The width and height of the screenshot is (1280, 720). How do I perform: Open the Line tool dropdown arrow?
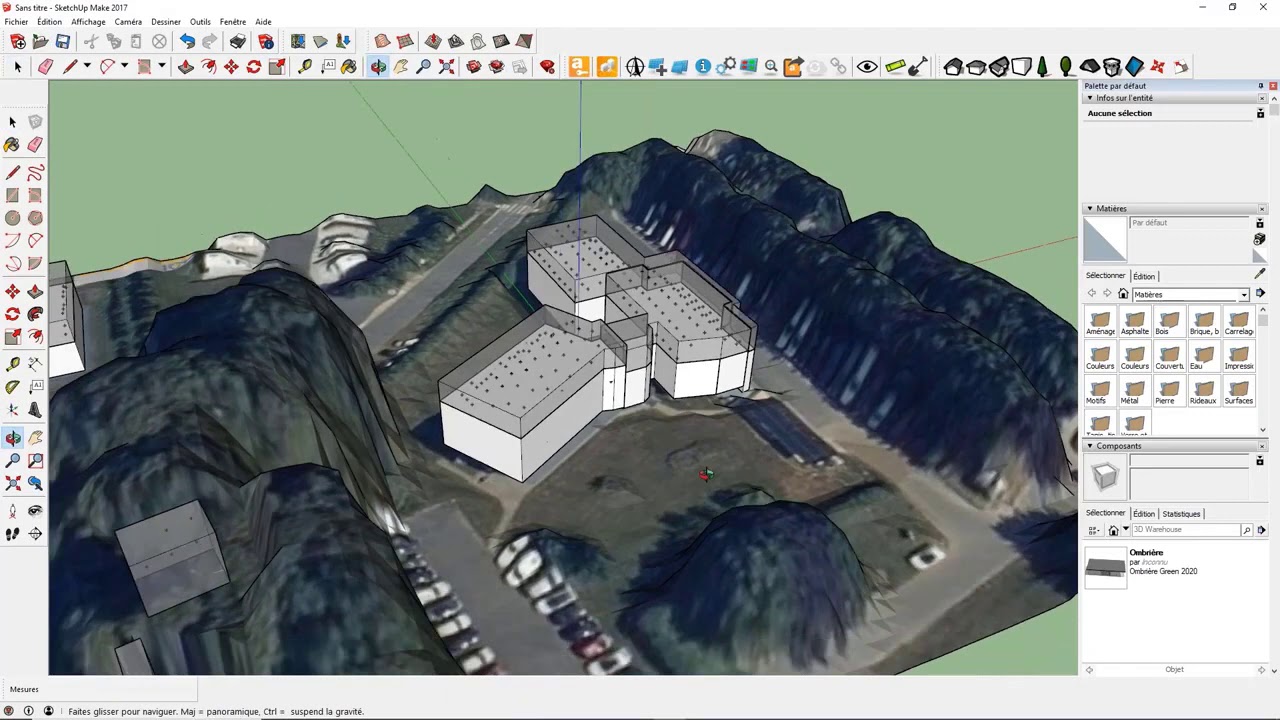click(87, 67)
